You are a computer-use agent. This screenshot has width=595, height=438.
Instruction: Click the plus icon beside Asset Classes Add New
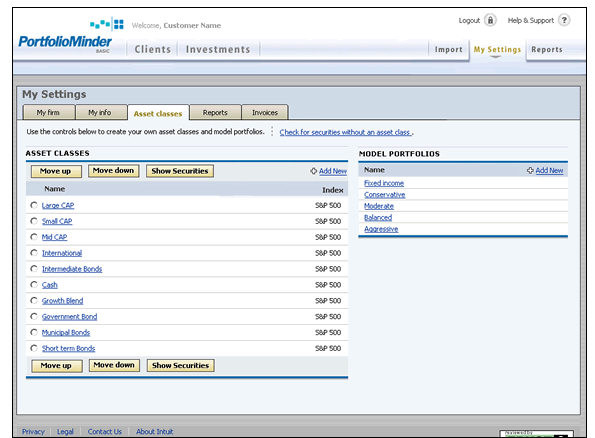(313, 171)
